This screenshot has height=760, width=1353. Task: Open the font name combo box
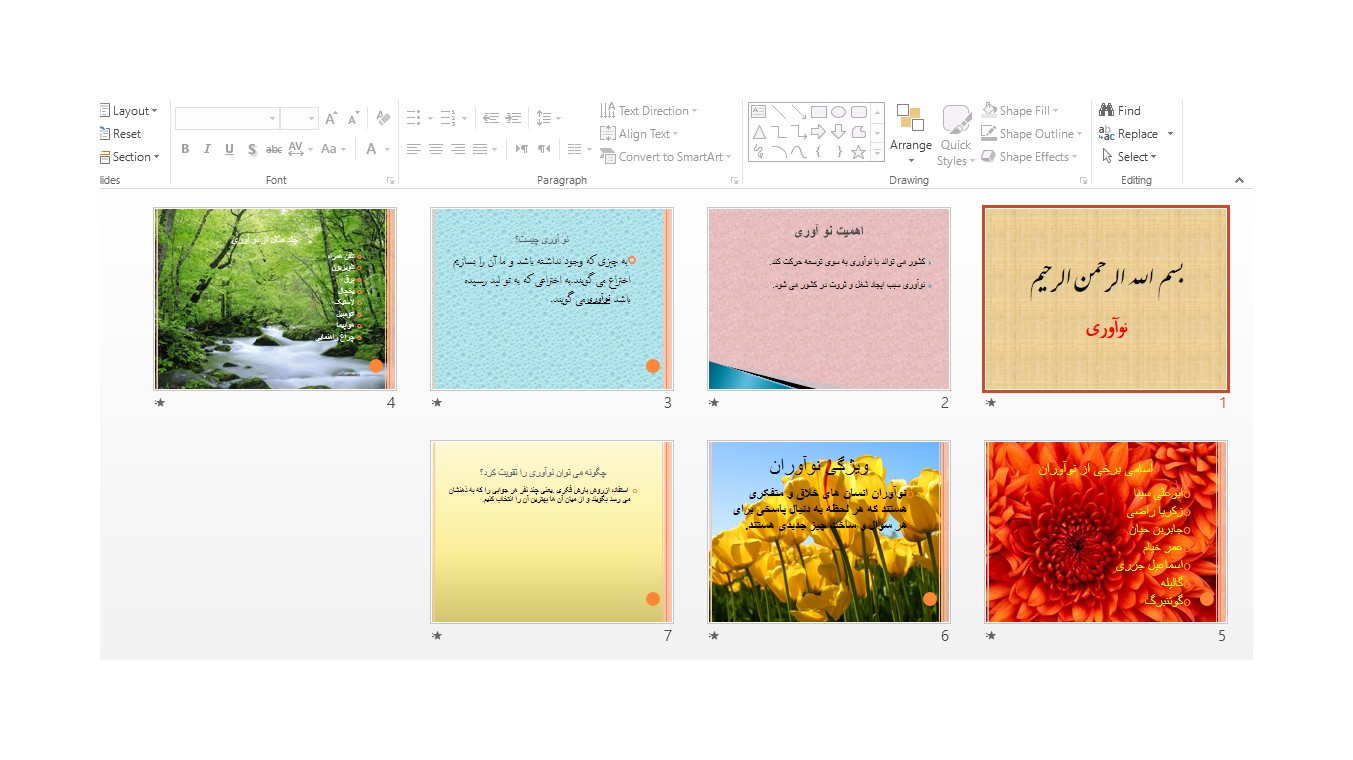[227, 118]
